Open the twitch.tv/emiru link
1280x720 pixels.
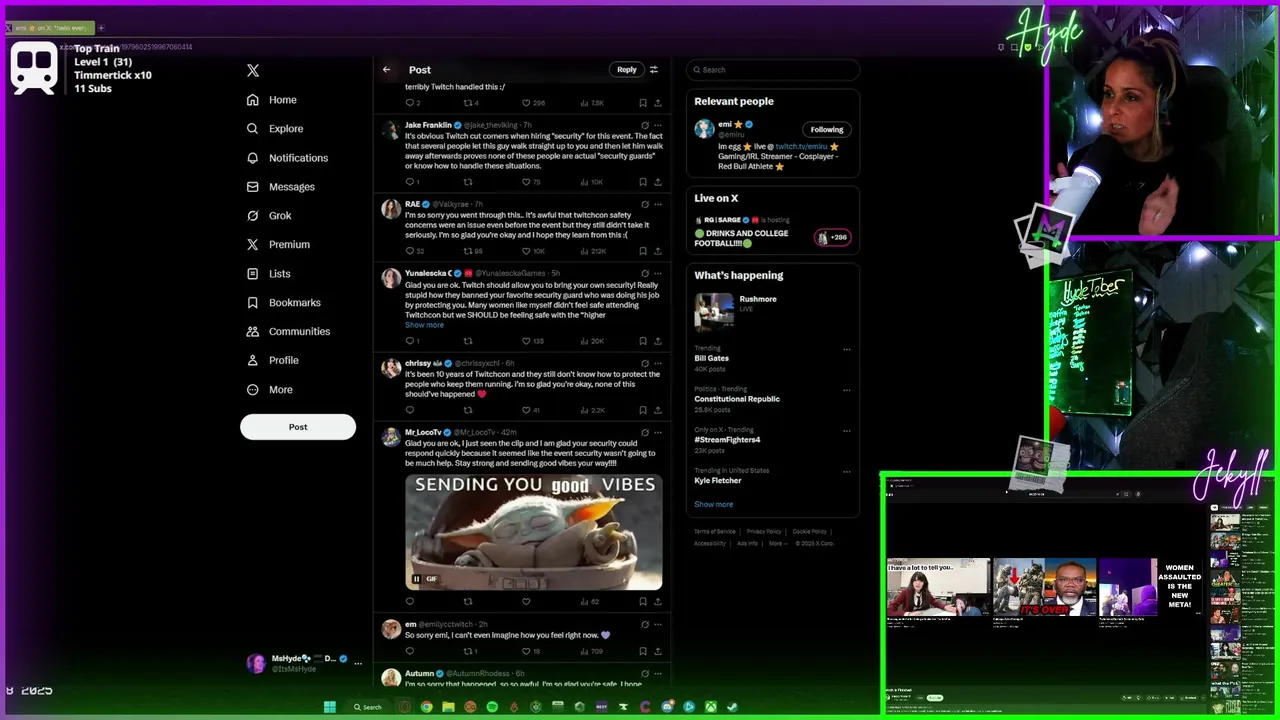801,147
